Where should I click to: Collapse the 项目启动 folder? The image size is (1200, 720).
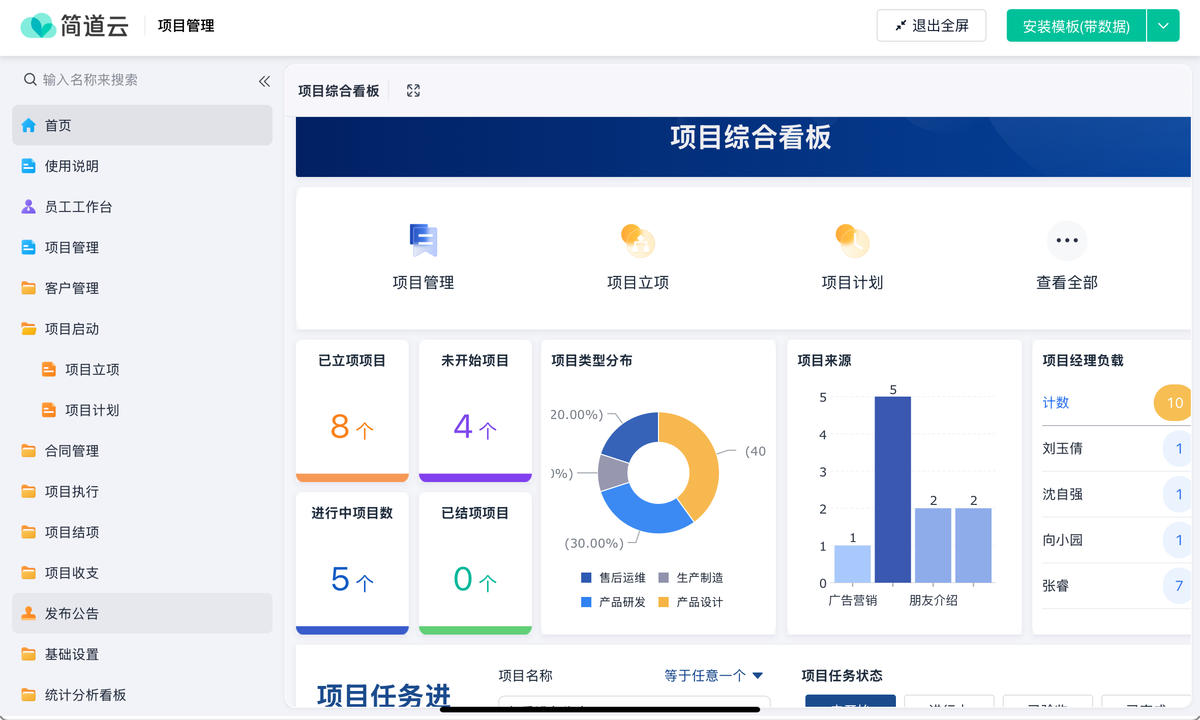pos(142,329)
